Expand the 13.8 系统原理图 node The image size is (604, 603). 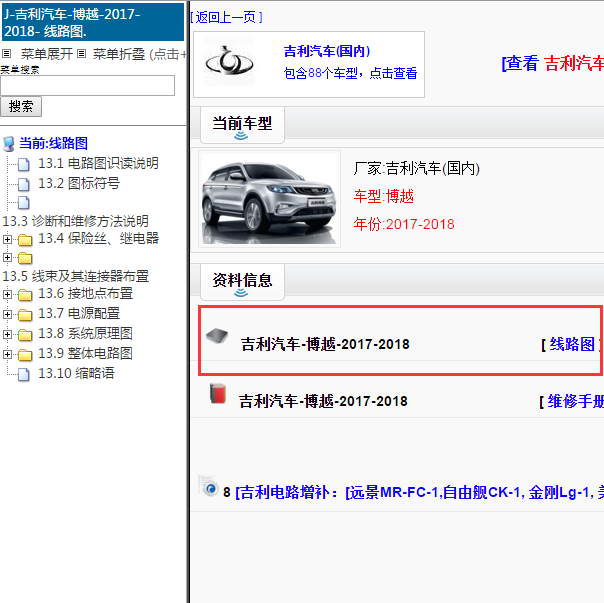(x=7, y=334)
